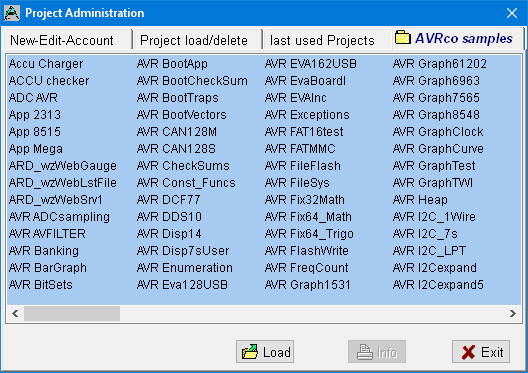The image size is (528, 373).
Task: Select AVR CAN128M sample
Action: tap(177, 132)
